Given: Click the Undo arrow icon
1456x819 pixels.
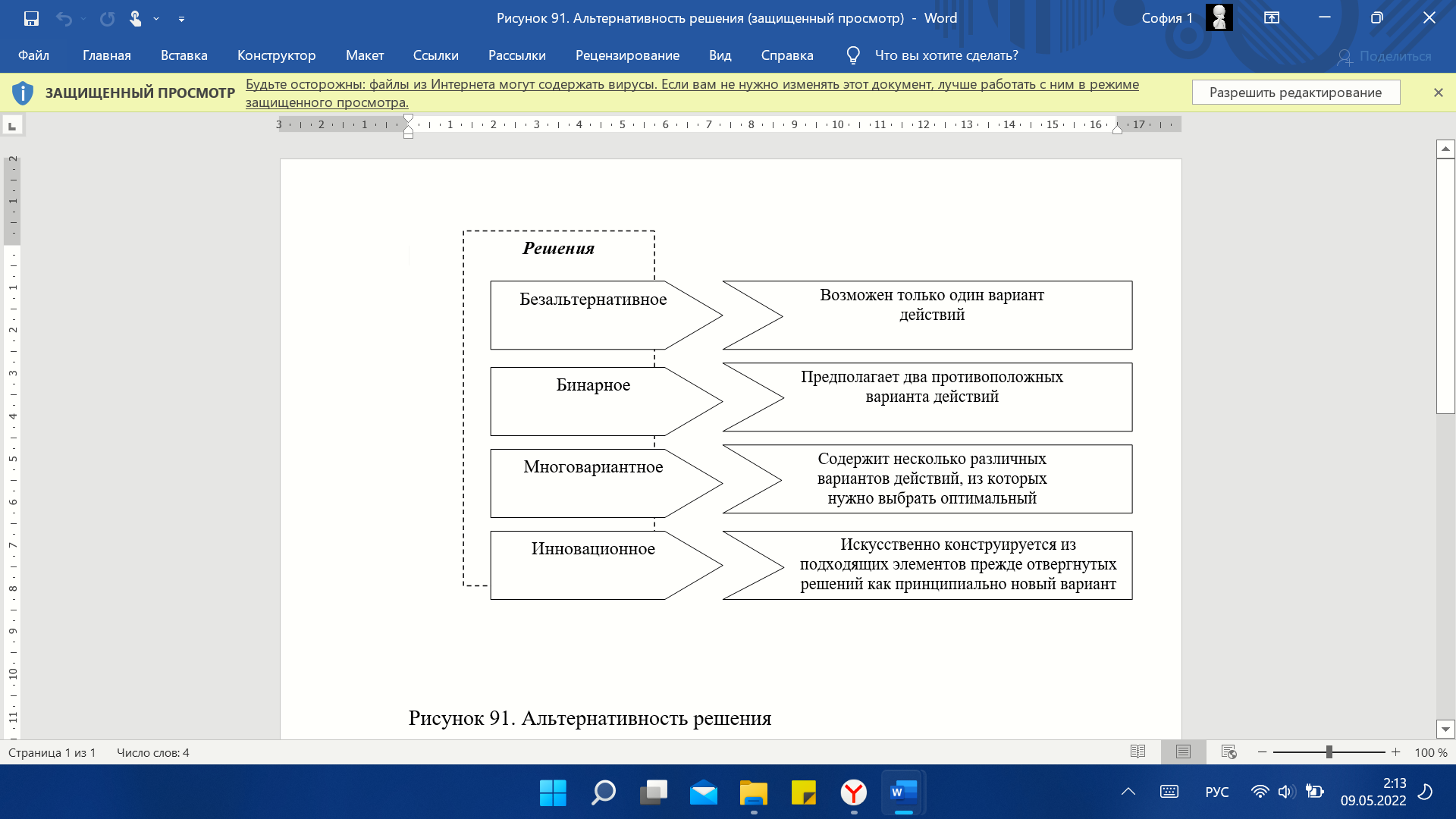Looking at the screenshot, I should point(64,19).
